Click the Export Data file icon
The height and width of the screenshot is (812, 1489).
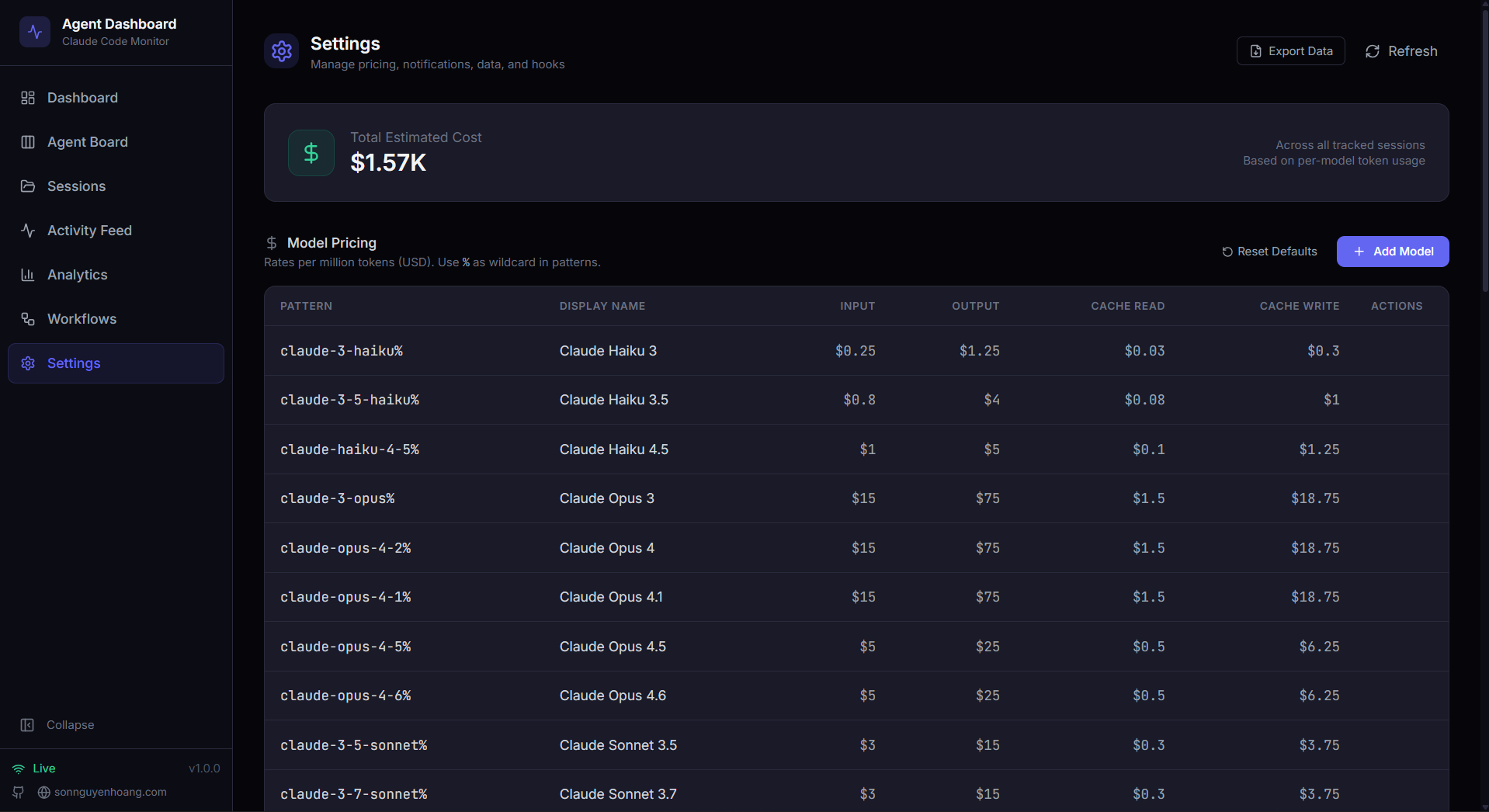(1256, 51)
